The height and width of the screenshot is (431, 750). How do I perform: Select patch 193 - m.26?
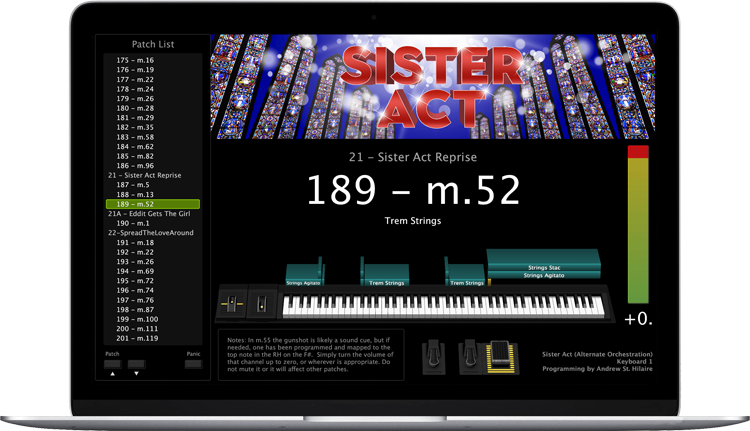tap(135, 262)
